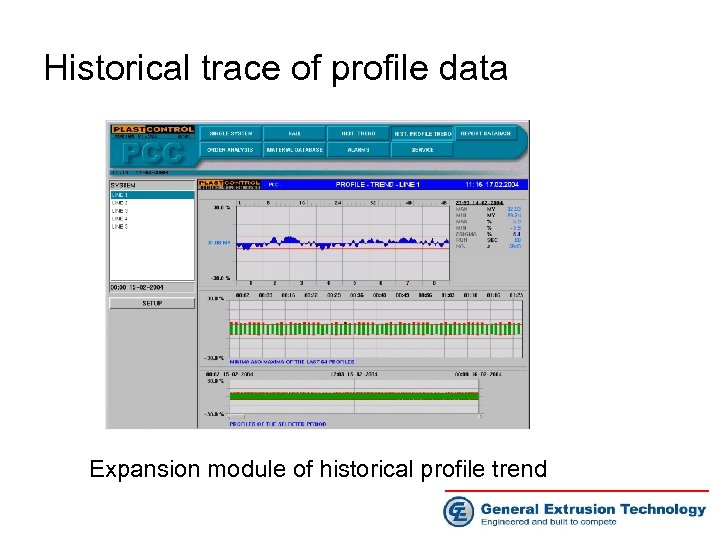Image resolution: width=720 pixels, height=540 pixels.
Task: Click the 2SIGMA statistics row
Action: pyautogui.click(x=488, y=234)
